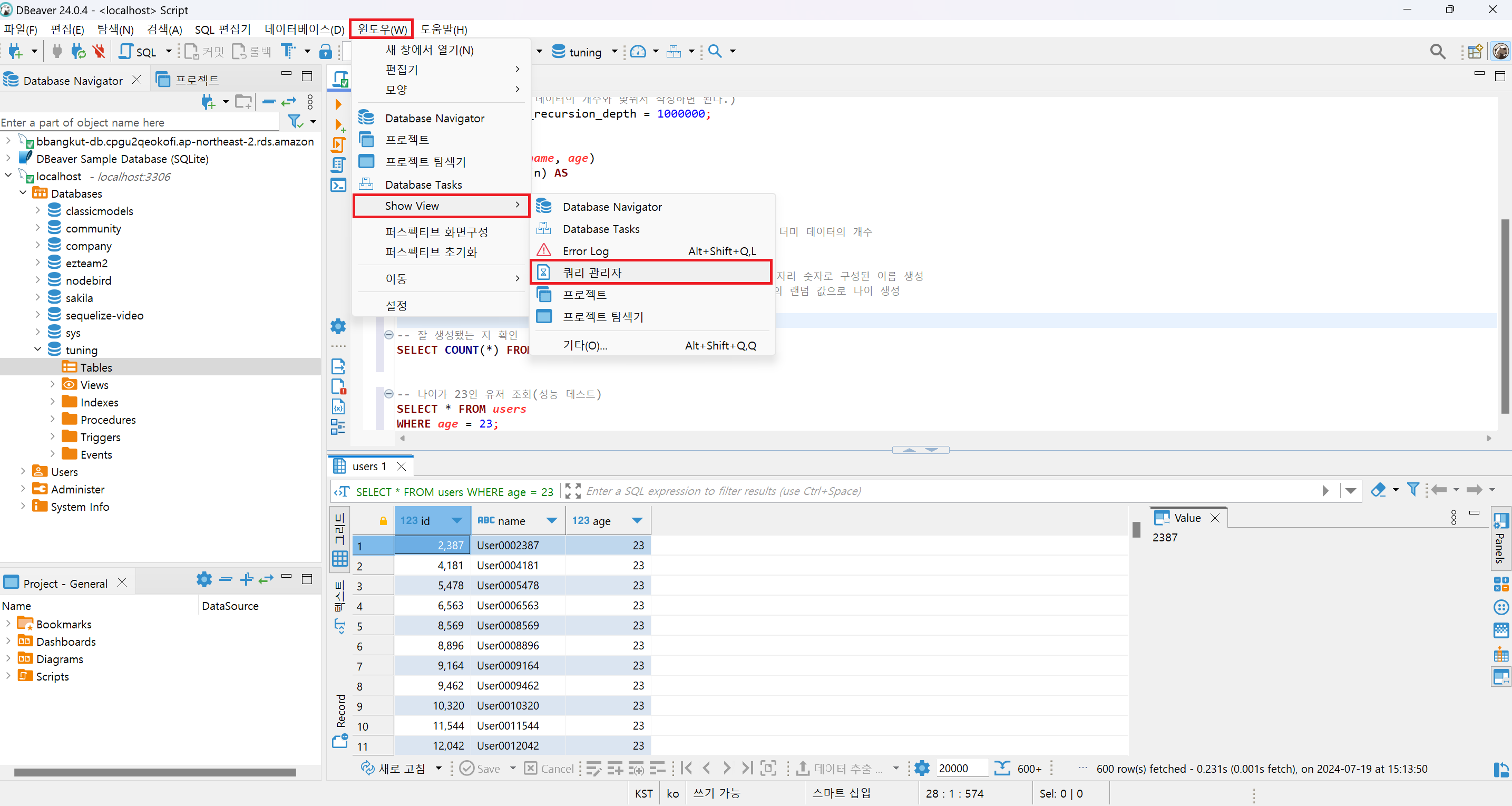1512x806 pixels.
Task: Click the settings gear in Project panel
Action: pos(203,580)
